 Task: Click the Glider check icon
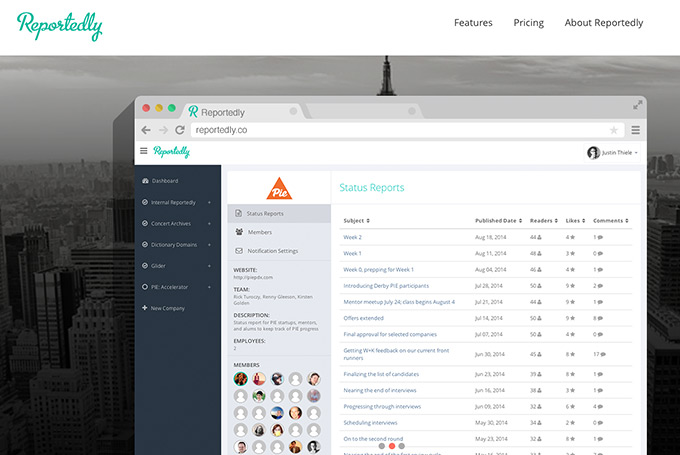[145, 266]
